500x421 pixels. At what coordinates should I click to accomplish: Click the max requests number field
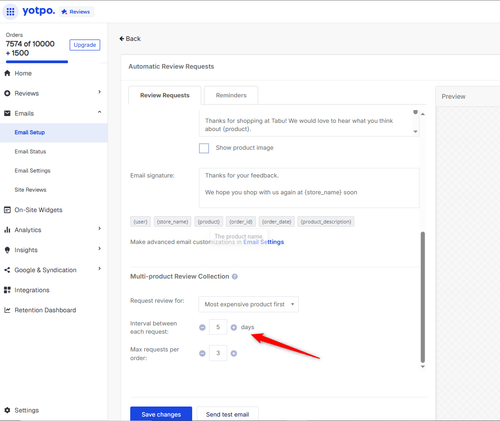(218, 353)
